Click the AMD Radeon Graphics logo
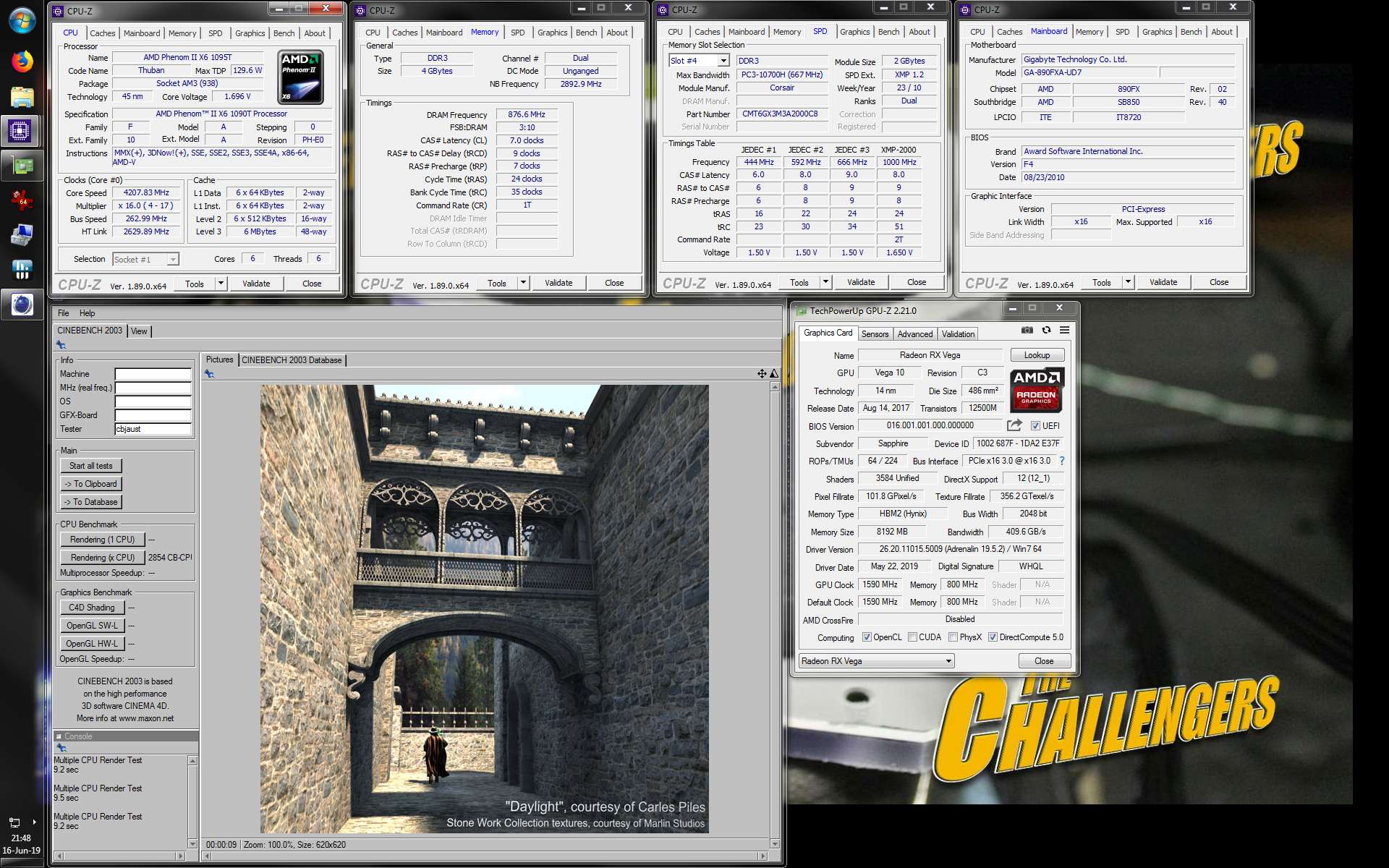 [x=1036, y=389]
